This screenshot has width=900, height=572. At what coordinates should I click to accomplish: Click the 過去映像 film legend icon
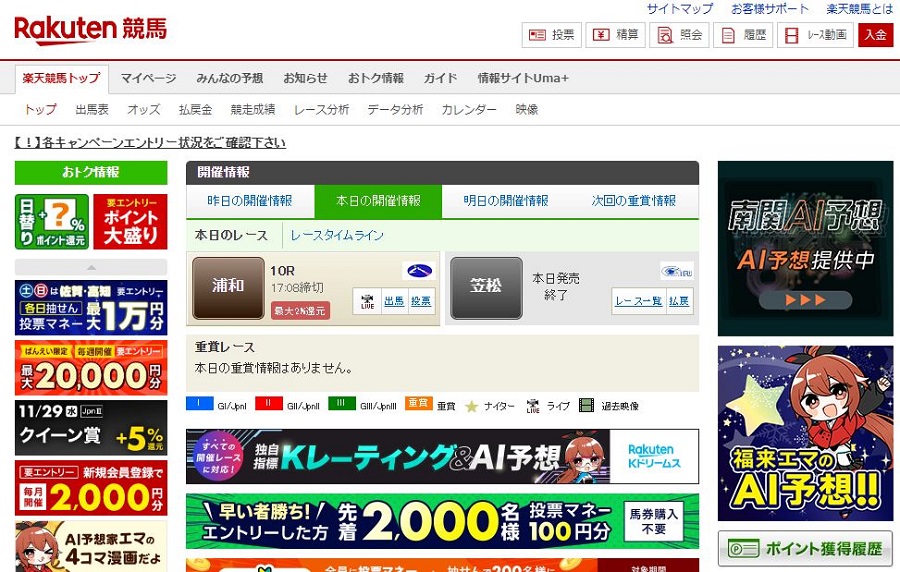(586, 406)
